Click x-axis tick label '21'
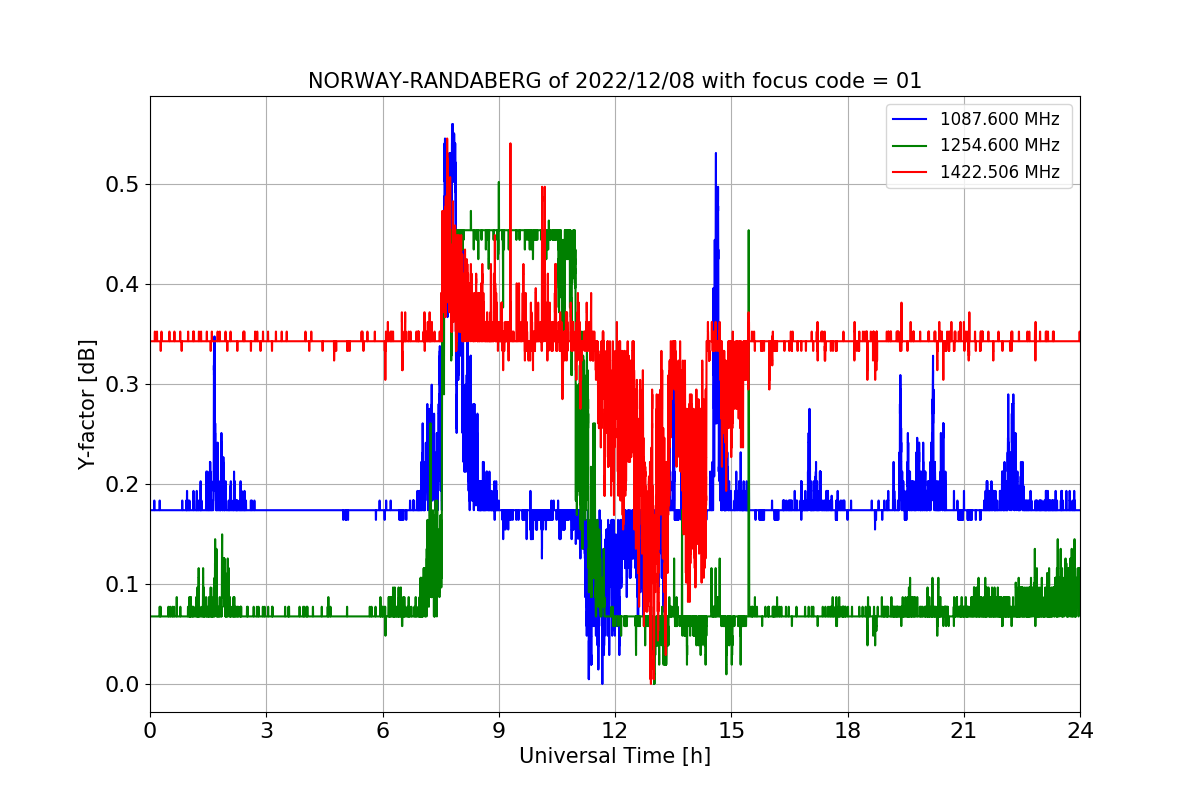This screenshot has width=1200, height=800. click(964, 731)
